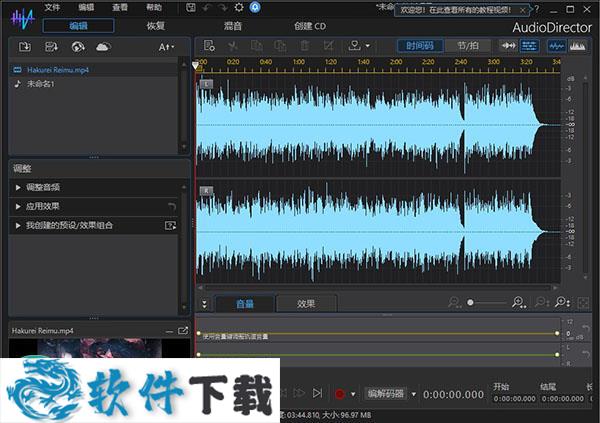Click the export/produce audio icon
Viewport: 600px width, 423px height.
click(51, 47)
